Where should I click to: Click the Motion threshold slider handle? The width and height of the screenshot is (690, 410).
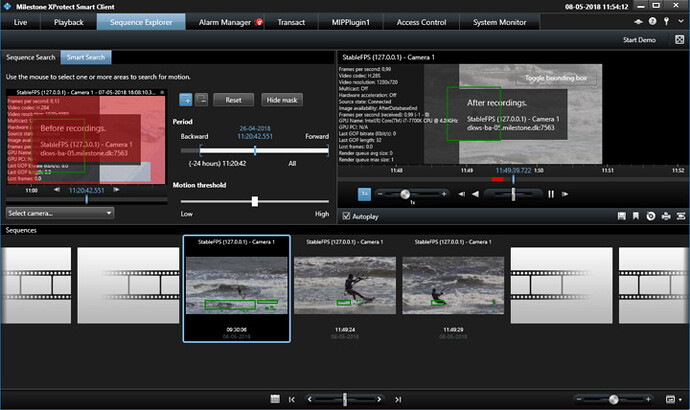pyautogui.click(x=255, y=201)
